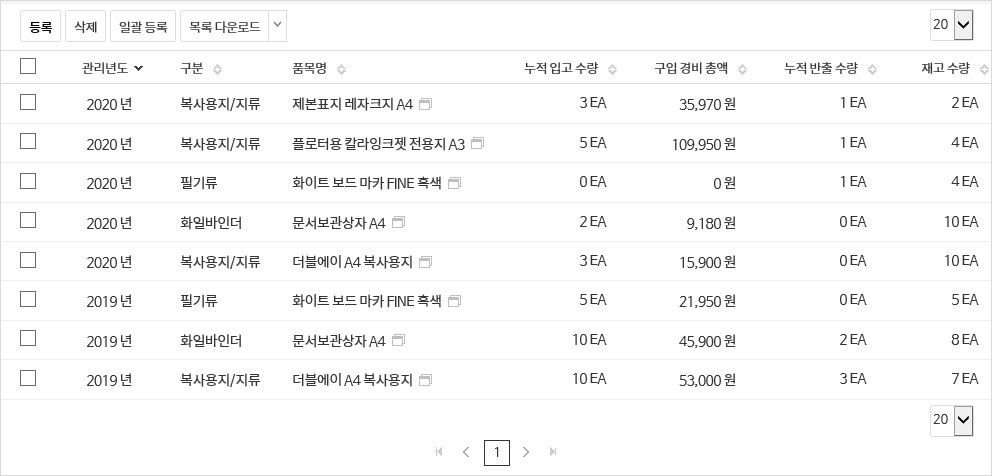Sort by 관리년도 column header
The height and width of the screenshot is (476, 992).
tap(113, 68)
